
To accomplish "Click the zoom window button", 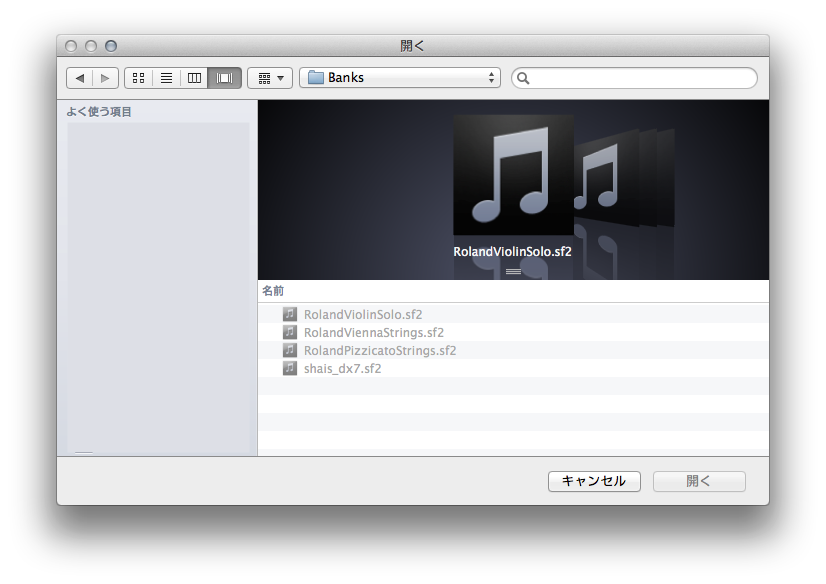I will point(111,46).
